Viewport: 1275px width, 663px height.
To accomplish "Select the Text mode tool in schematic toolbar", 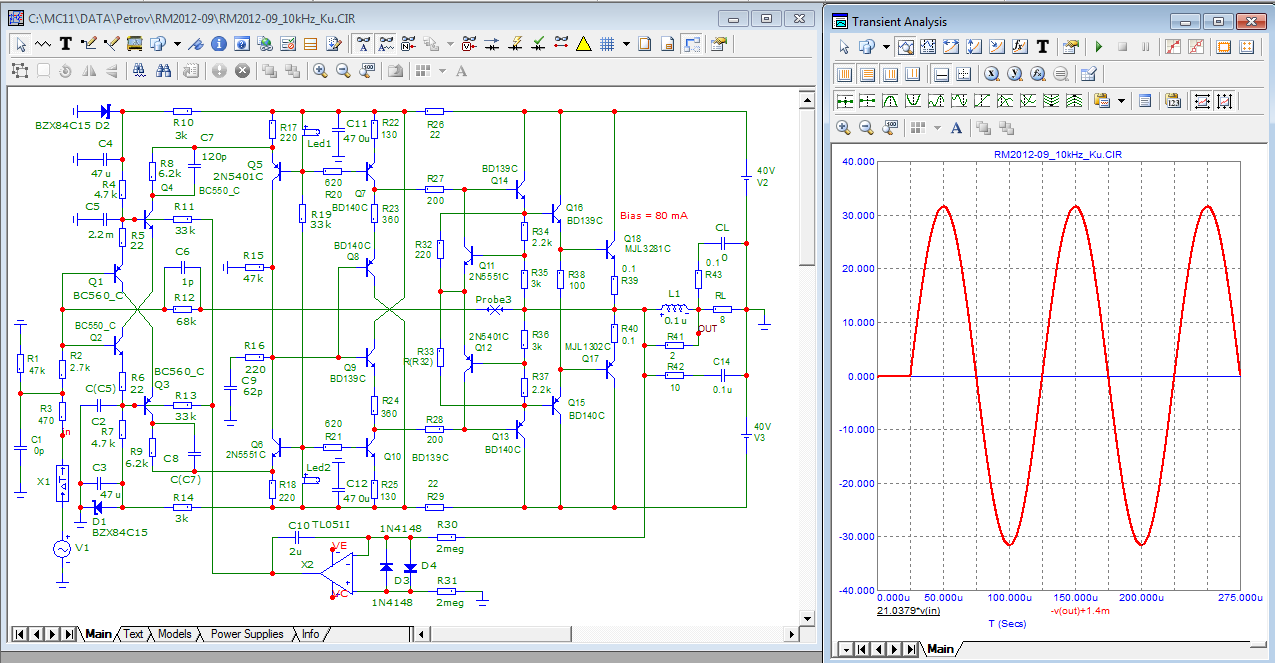I will coord(66,44).
